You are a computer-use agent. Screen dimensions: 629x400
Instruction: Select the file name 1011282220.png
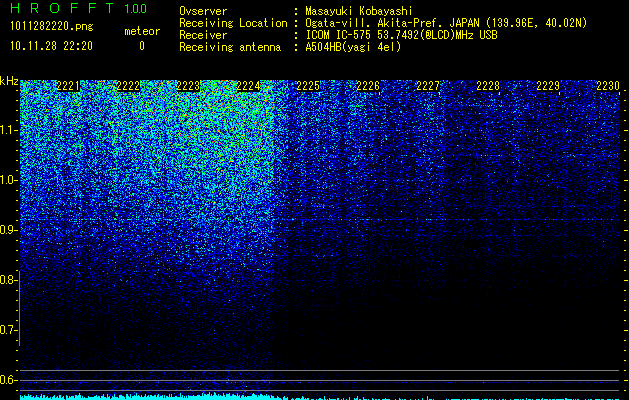[52, 26]
